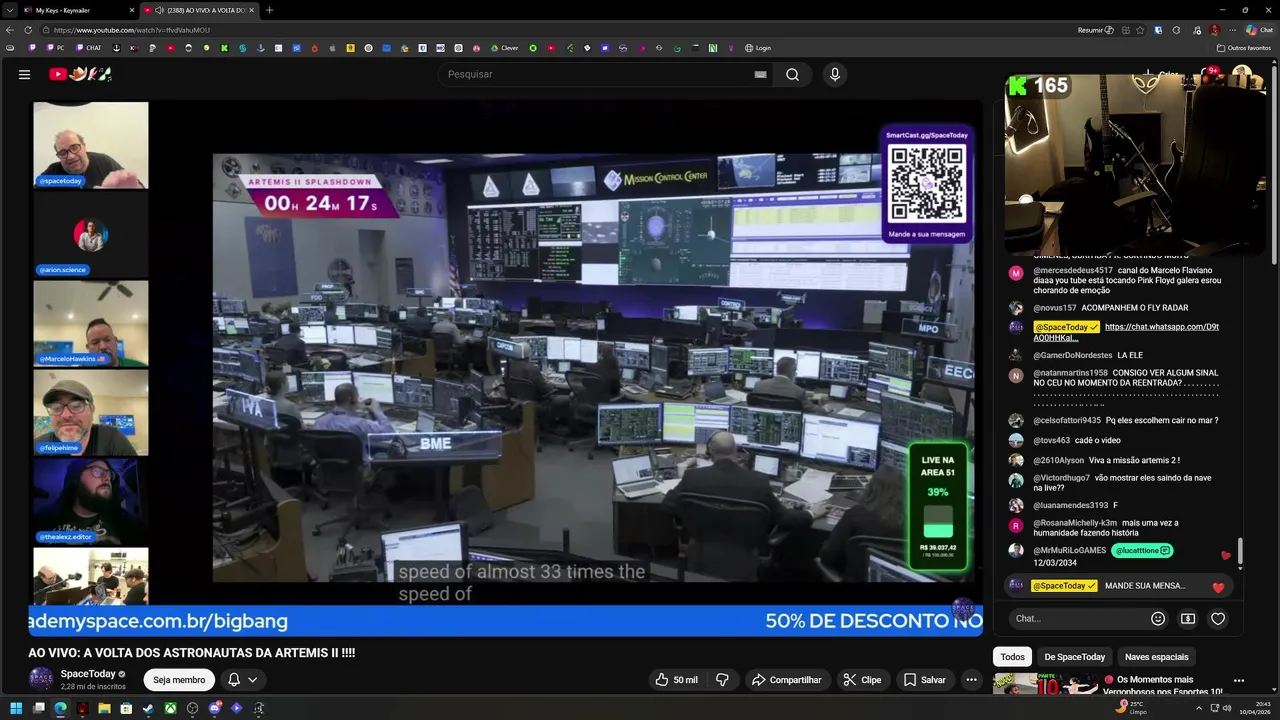Select the De SpaceToday filter chip
This screenshot has width=1280, height=720.
pyautogui.click(x=1075, y=657)
